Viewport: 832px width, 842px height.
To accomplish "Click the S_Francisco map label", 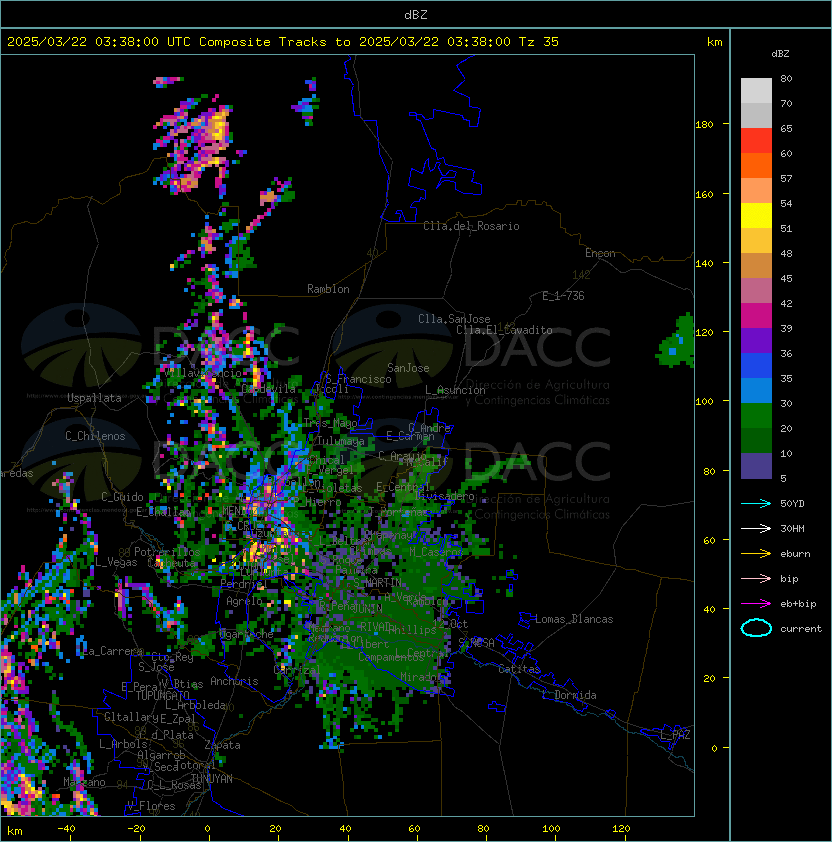I will pos(358,379).
